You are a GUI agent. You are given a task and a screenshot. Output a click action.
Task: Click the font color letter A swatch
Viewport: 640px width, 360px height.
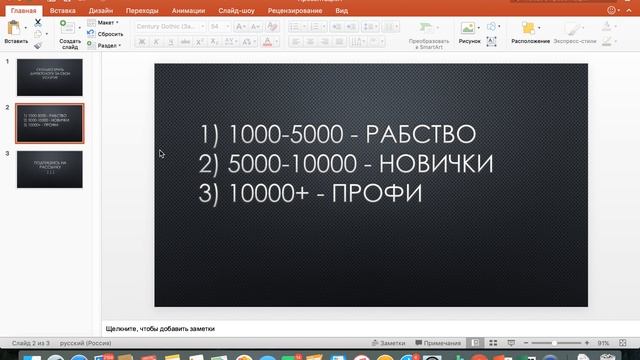pos(267,42)
